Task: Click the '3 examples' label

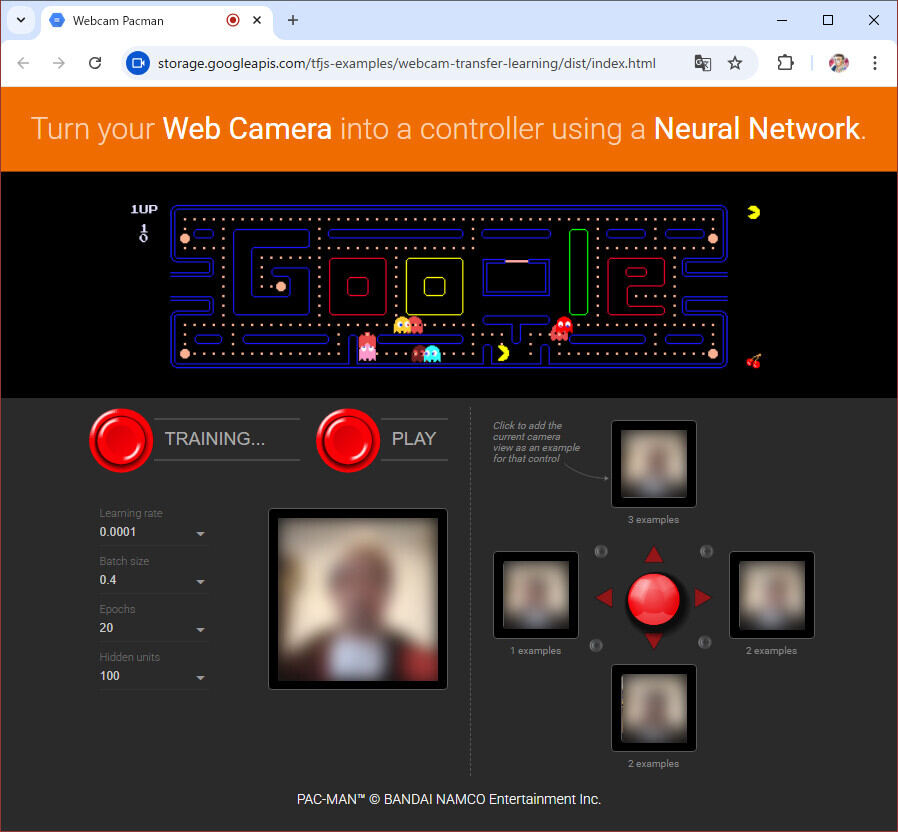Action: pos(653,520)
